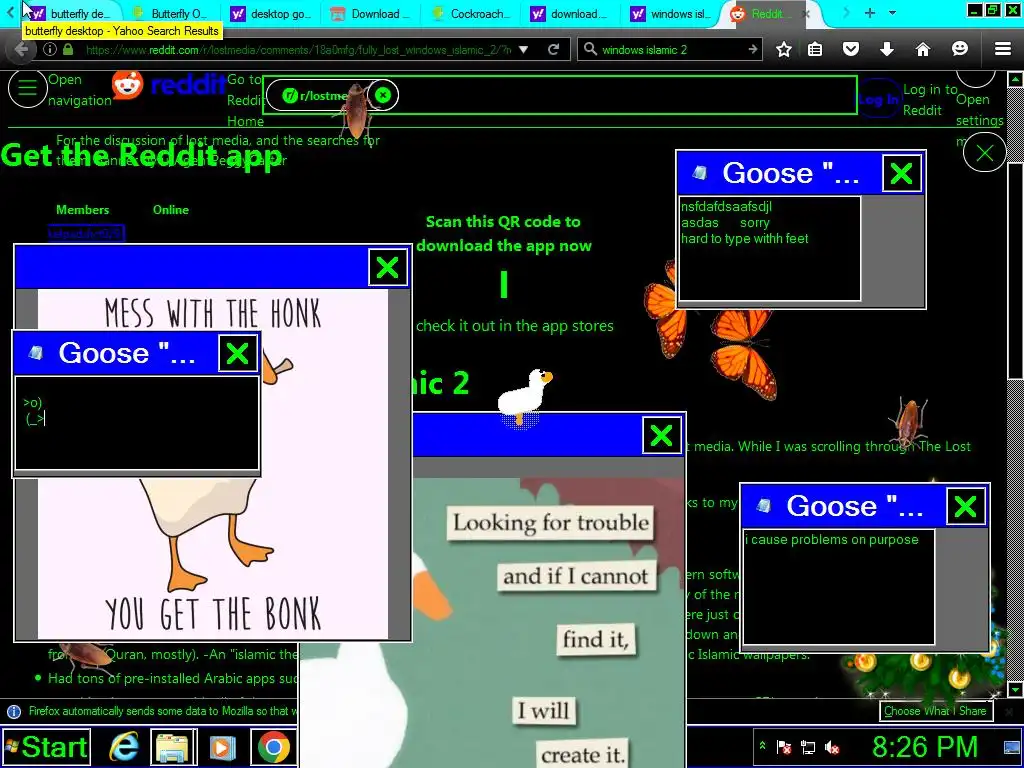Click the Log In button
Viewport: 1024px width, 768px height.
[878, 99]
